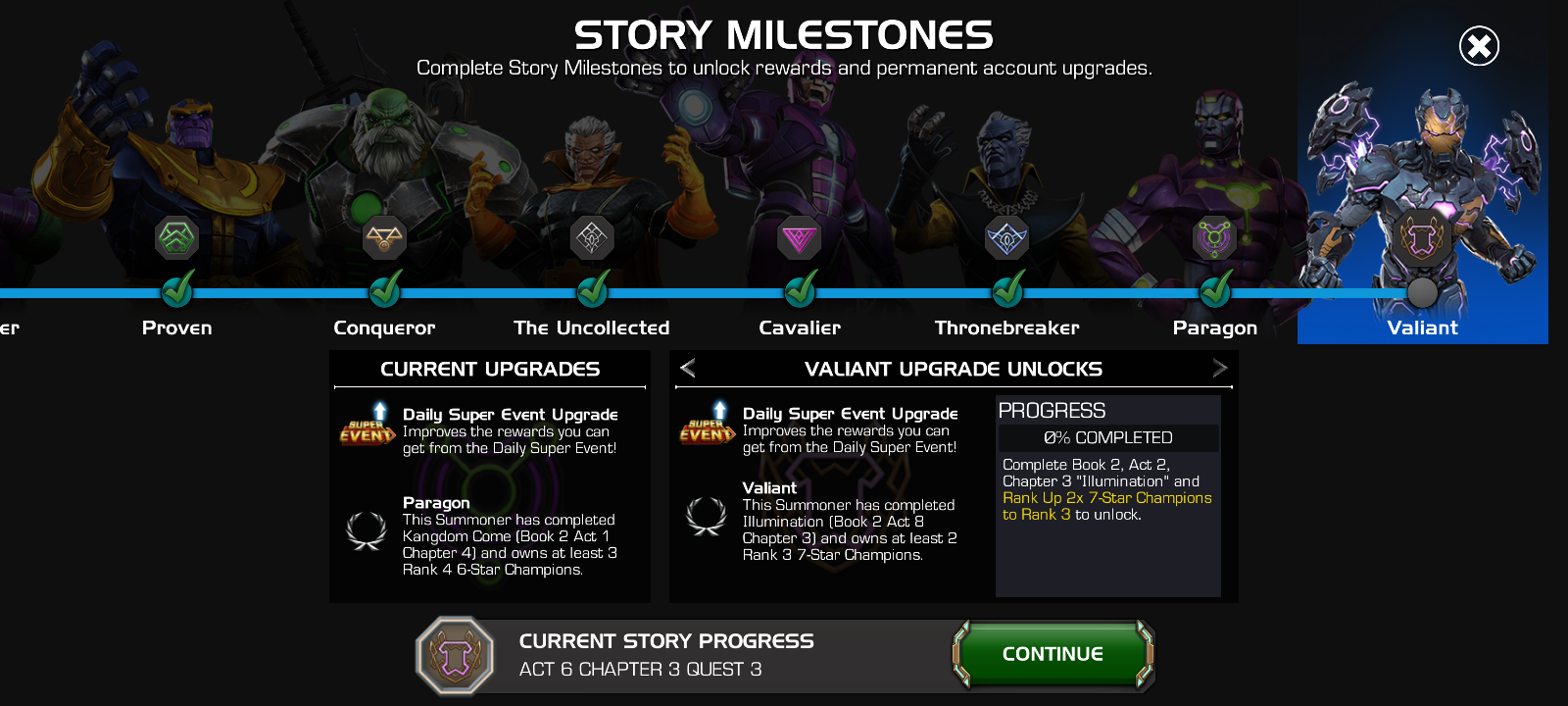Select the Cavalier milestone badge icon
The image size is (1568, 706).
point(800,237)
